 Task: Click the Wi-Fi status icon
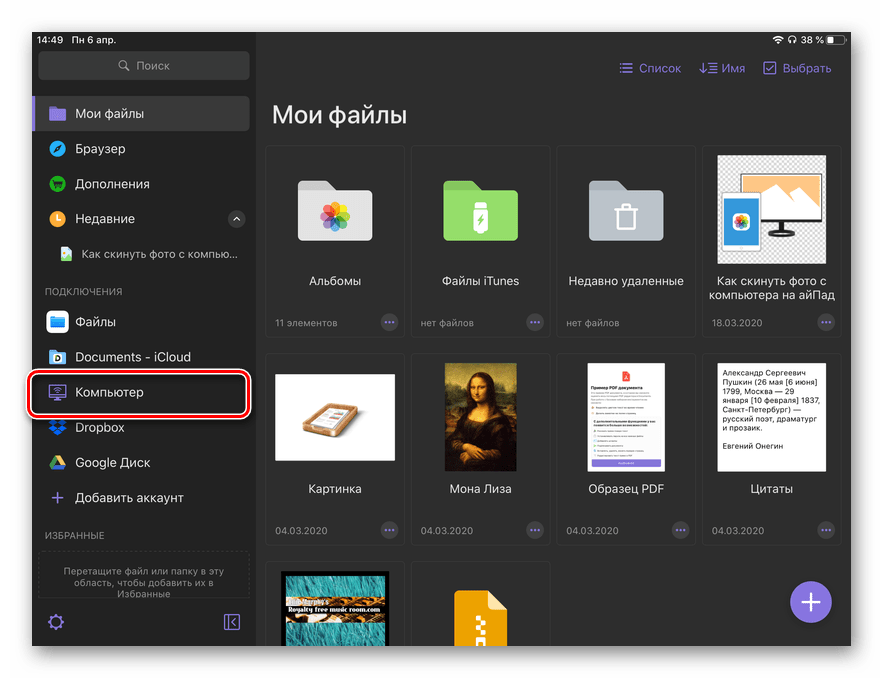(778, 40)
